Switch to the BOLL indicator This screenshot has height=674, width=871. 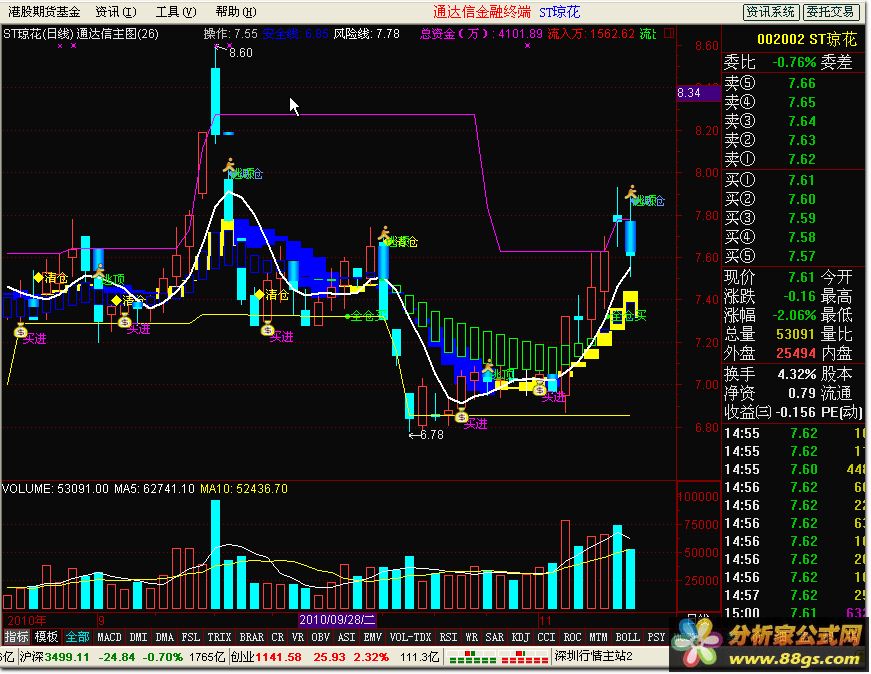(627, 637)
